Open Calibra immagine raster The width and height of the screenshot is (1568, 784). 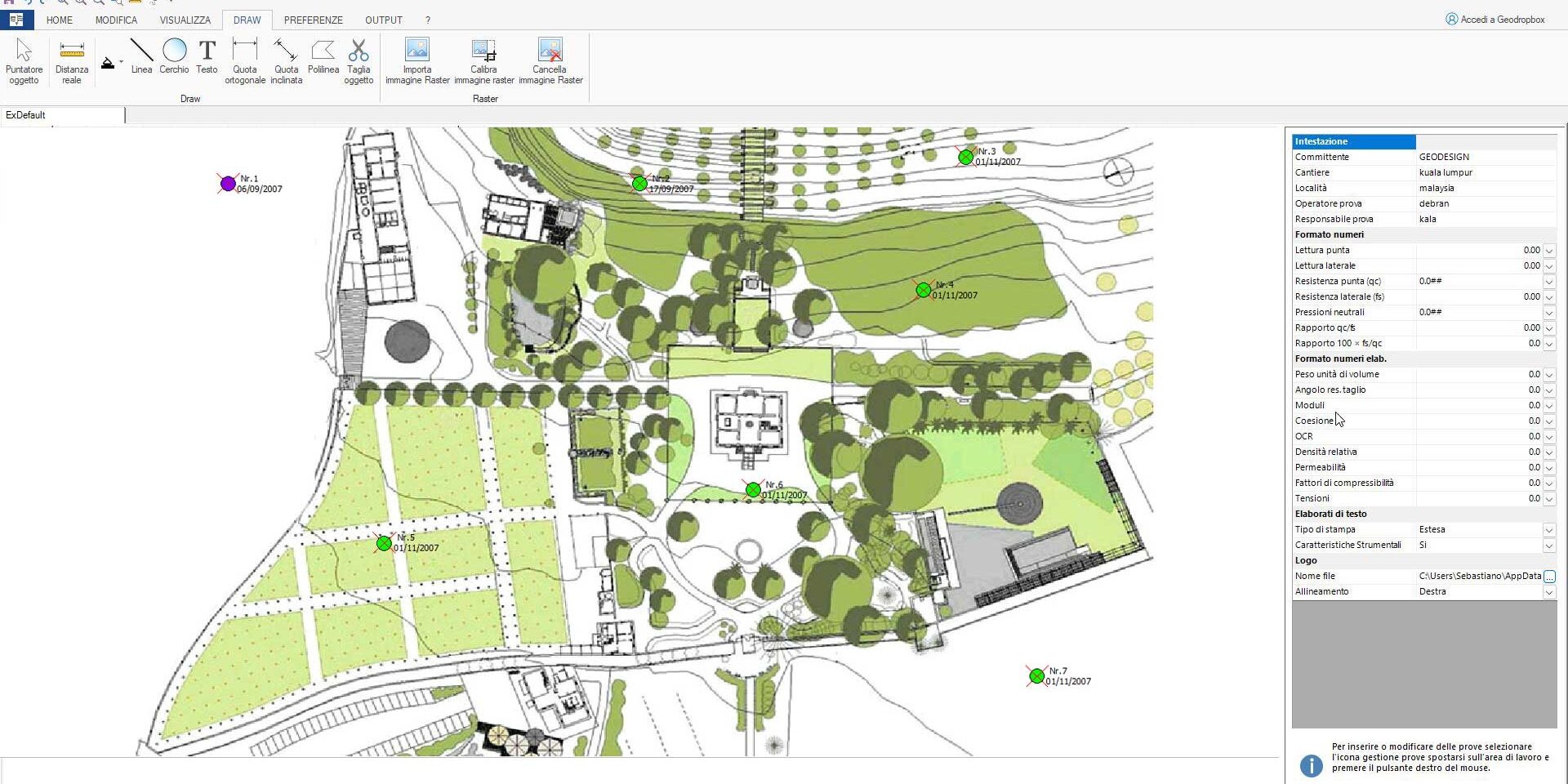click(483, 61)
